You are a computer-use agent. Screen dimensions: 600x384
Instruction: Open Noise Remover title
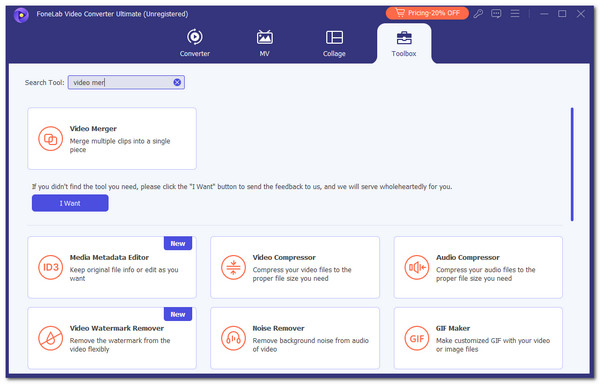click(278, 328)
